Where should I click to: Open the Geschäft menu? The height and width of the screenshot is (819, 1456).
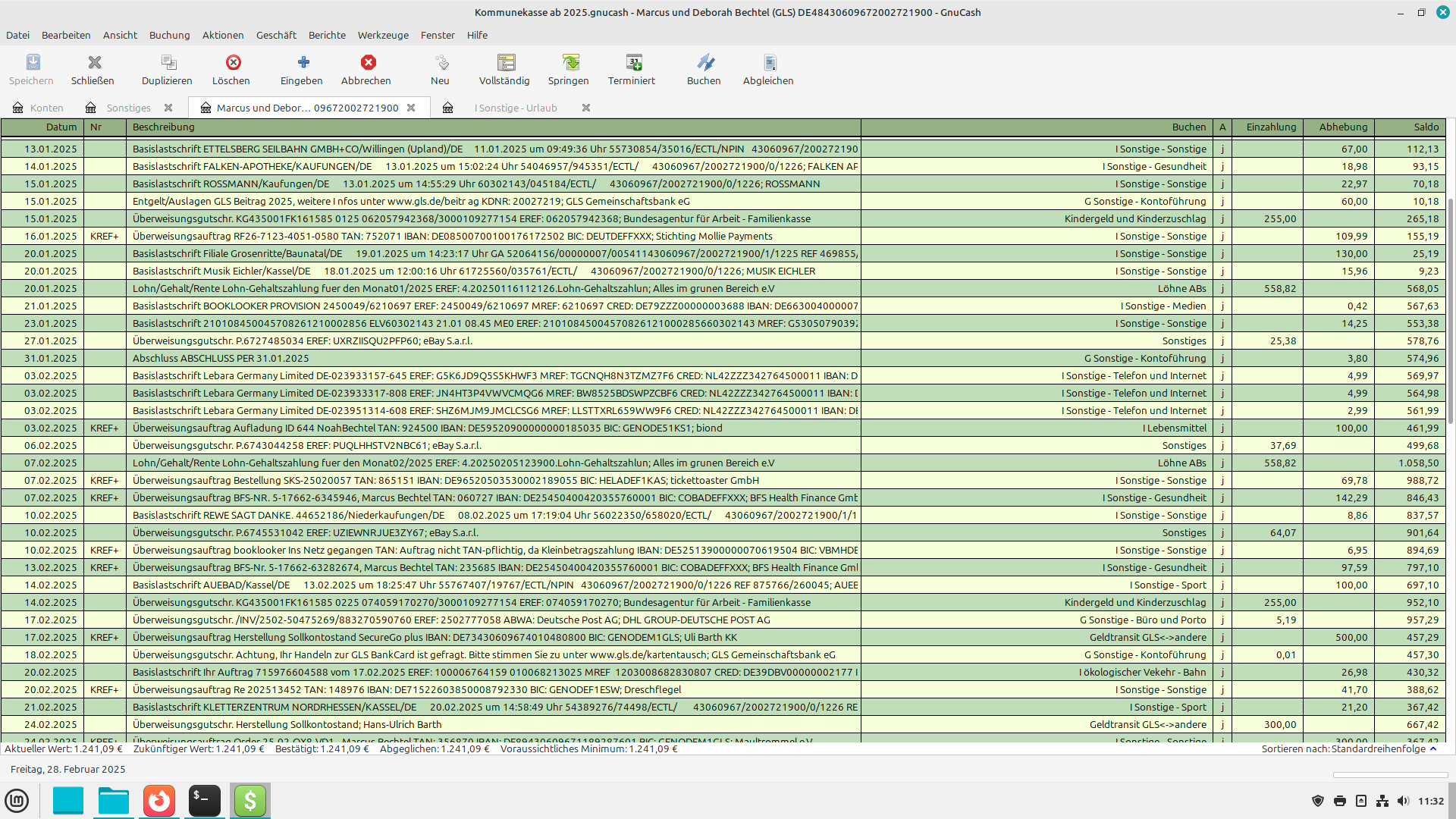(x=276, y=35)
